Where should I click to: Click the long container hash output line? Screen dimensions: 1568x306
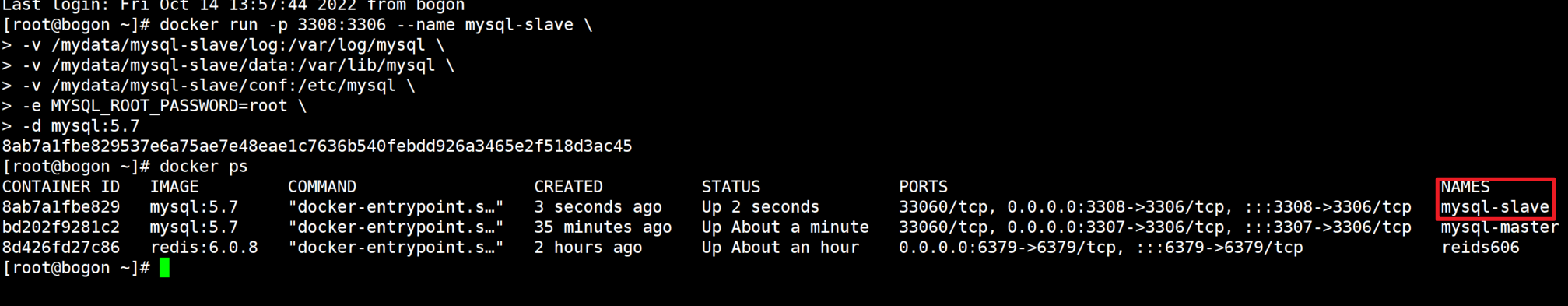(317, 146)
